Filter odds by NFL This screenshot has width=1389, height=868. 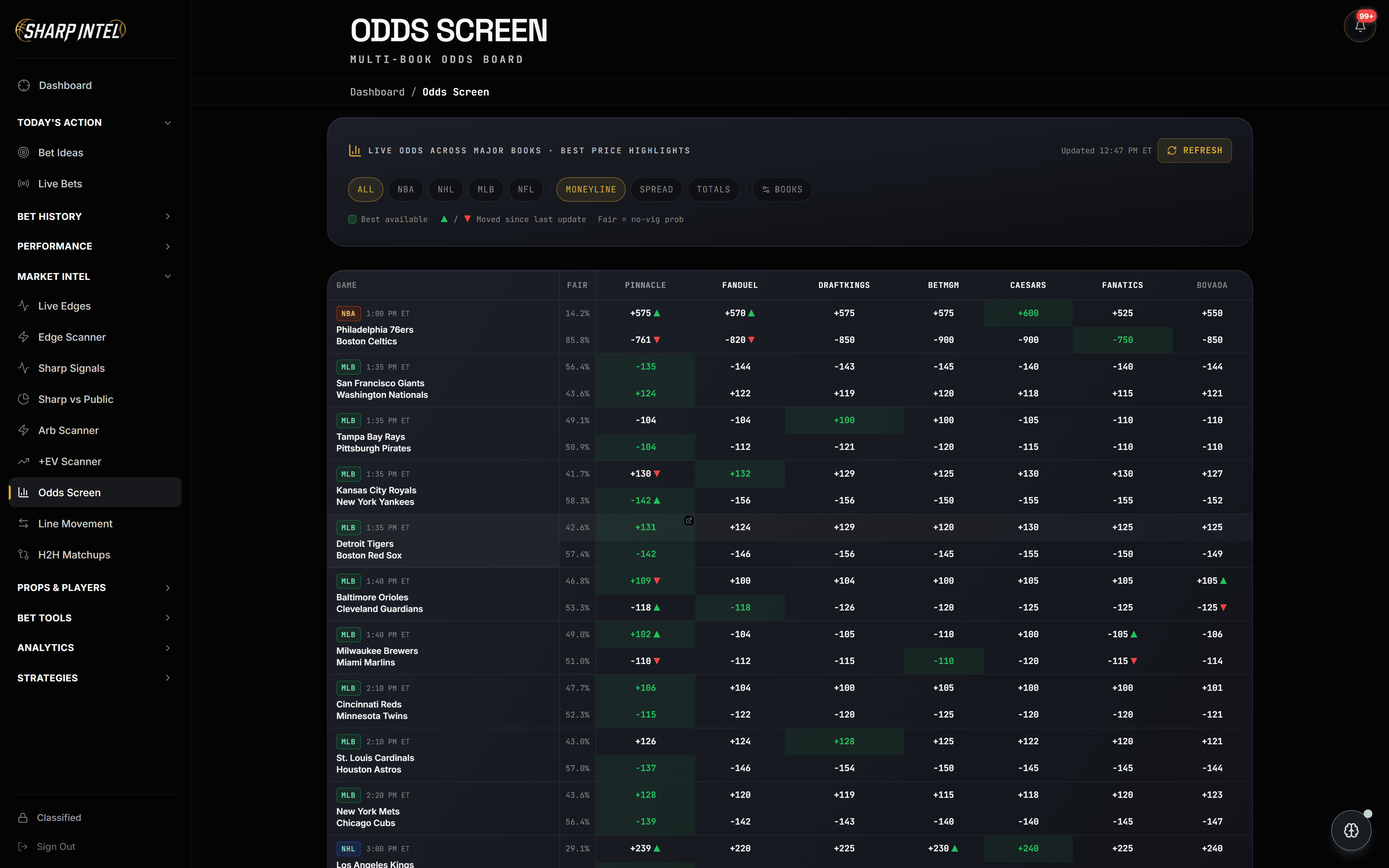point(526,190)
